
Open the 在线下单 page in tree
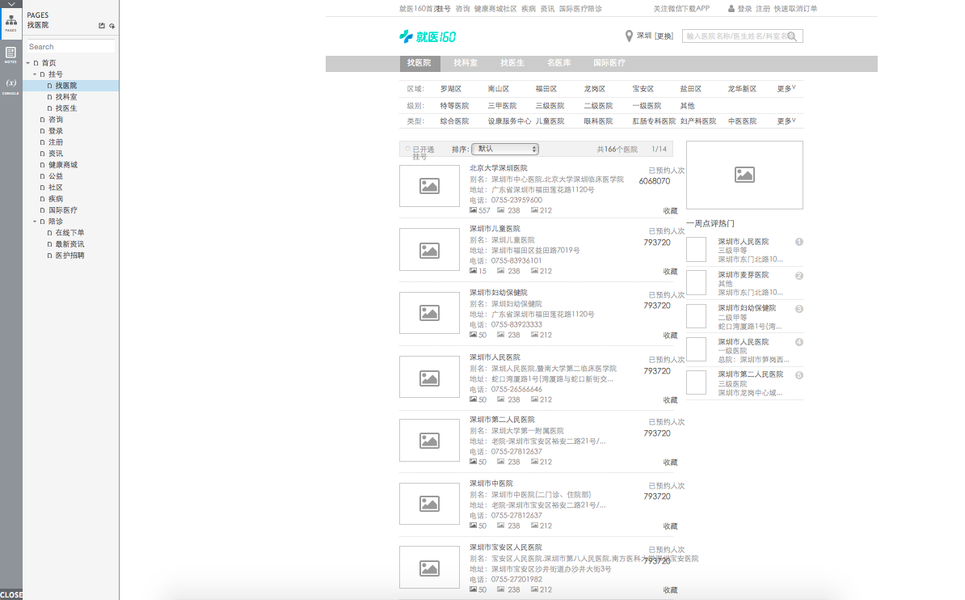[x=70, y=233]
